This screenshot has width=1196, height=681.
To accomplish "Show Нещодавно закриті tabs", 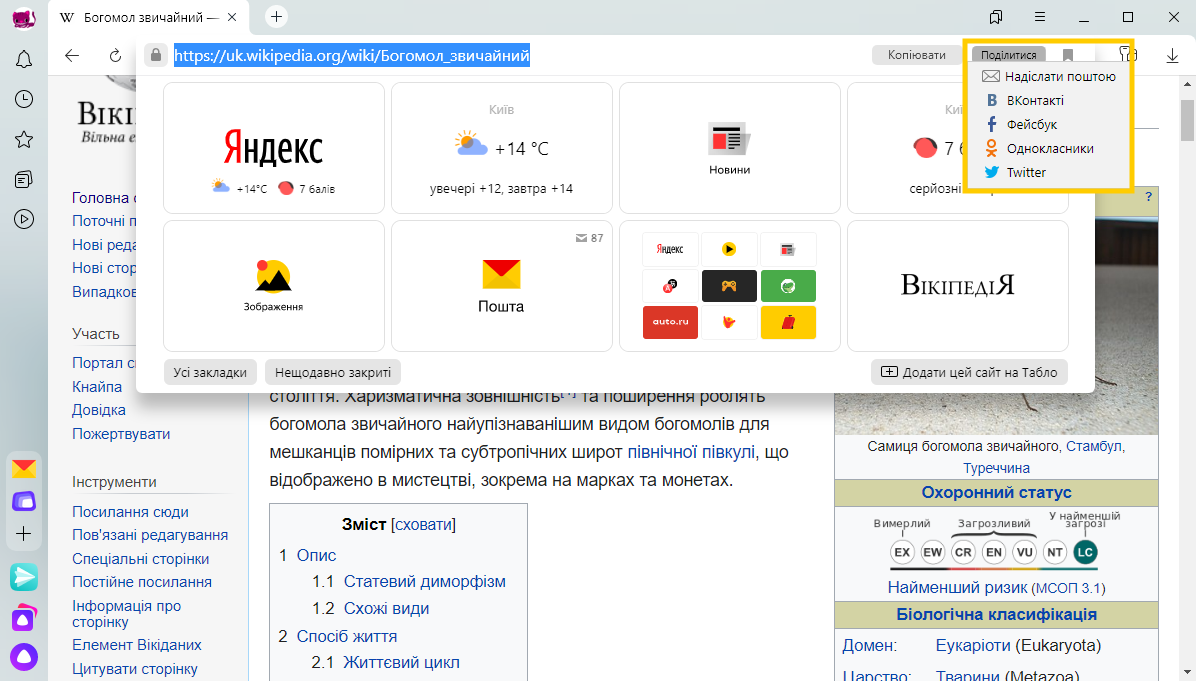I will pyautogui.click(x=333, y=372).
